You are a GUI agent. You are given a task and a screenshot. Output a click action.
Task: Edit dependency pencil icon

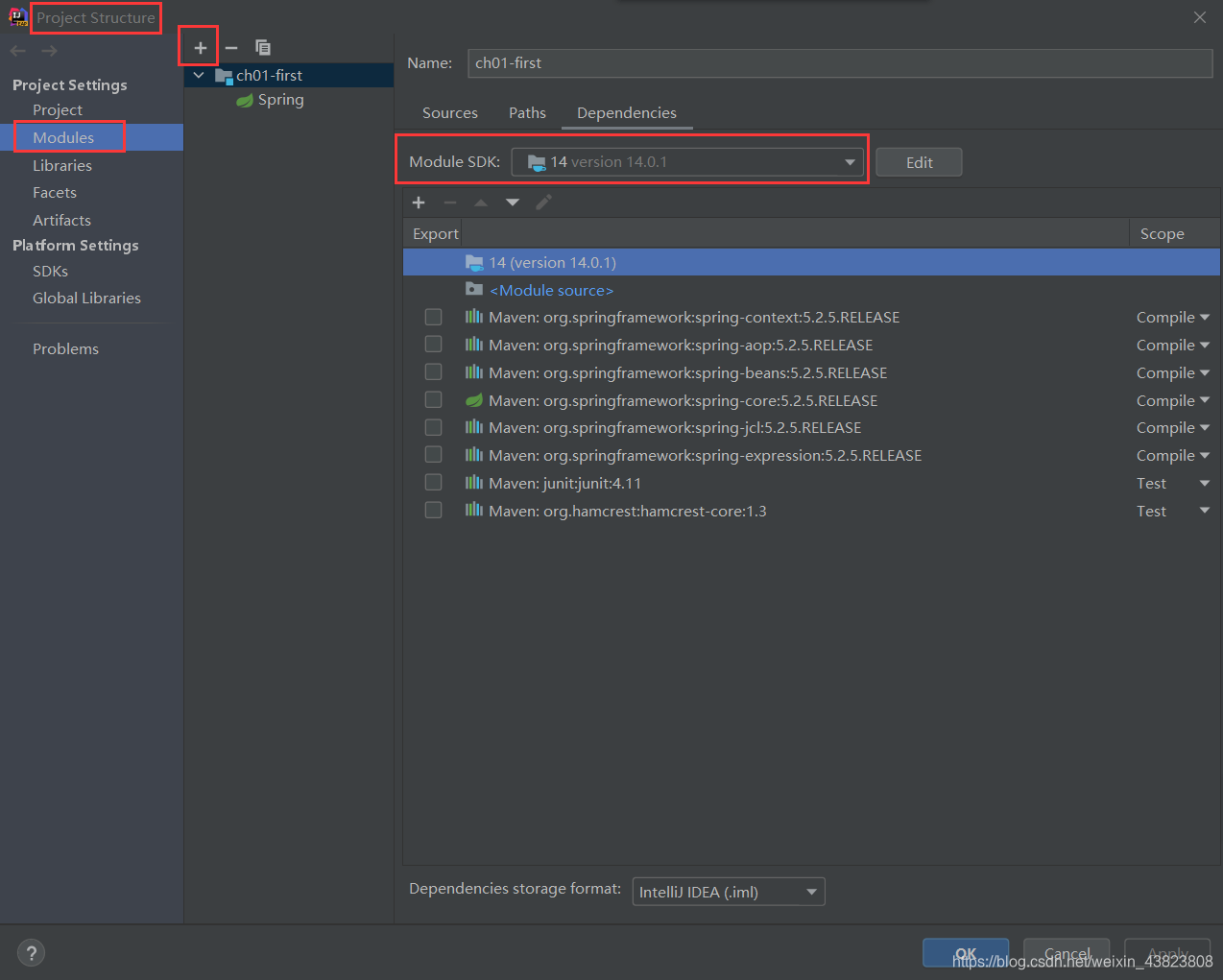(x=543, y=203)
